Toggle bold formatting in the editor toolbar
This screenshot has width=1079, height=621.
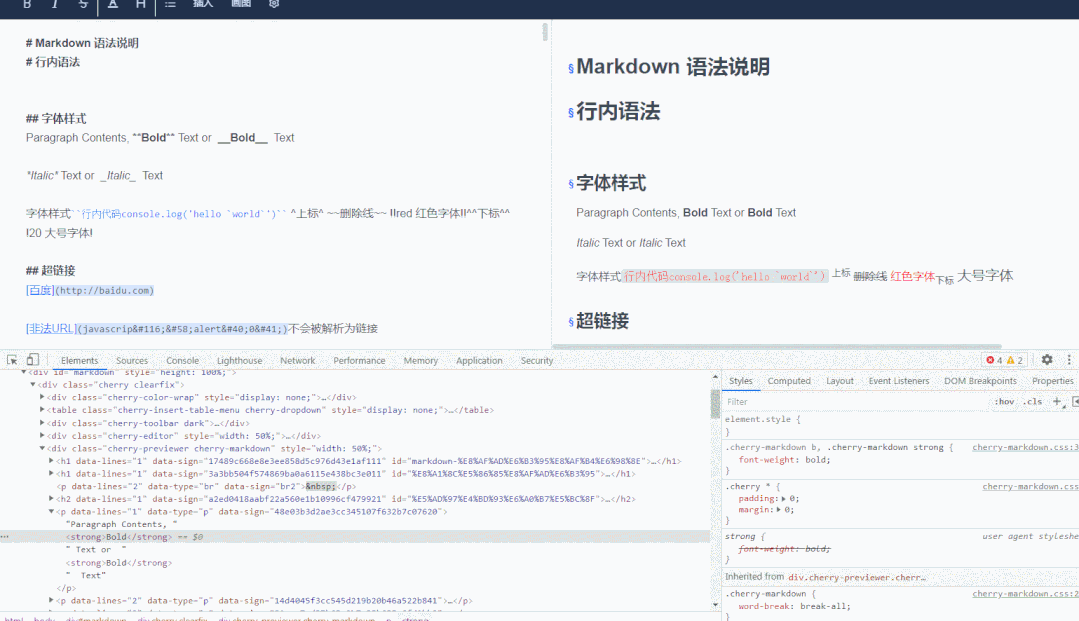(27, 4)
